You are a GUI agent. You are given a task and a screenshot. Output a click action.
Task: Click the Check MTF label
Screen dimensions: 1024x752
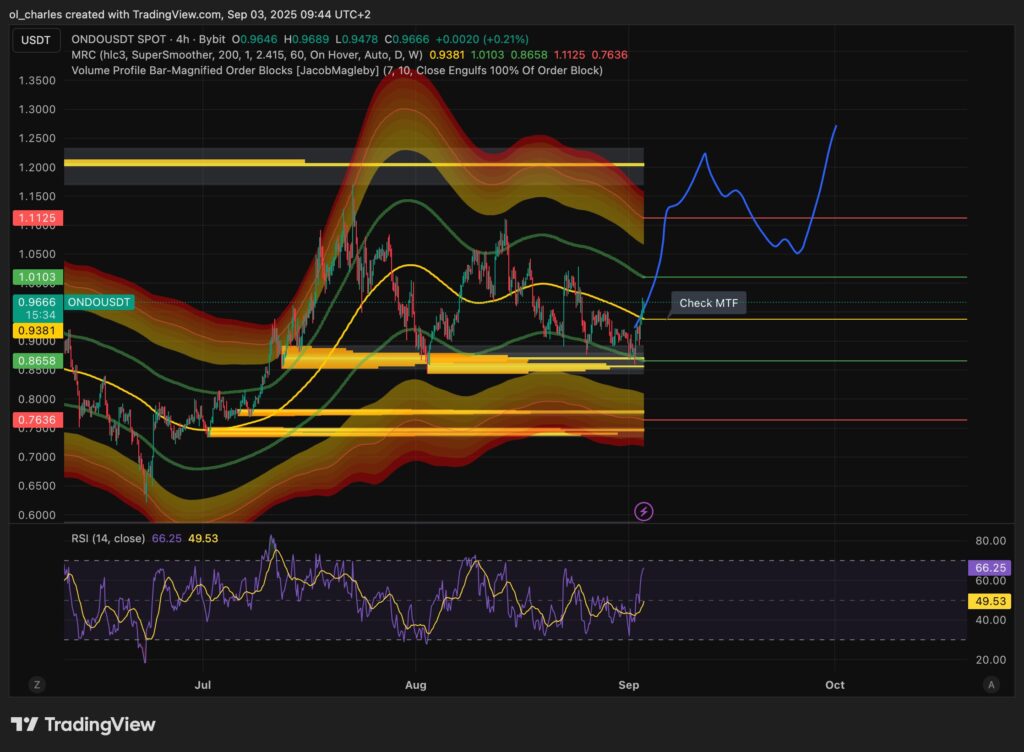coord(708,303)
